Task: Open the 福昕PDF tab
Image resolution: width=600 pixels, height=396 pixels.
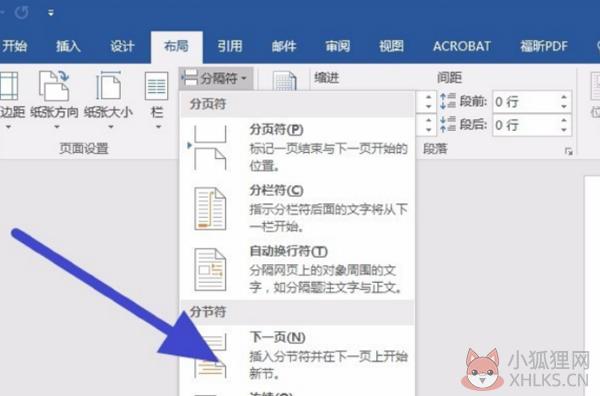Action: coord(543,46)
